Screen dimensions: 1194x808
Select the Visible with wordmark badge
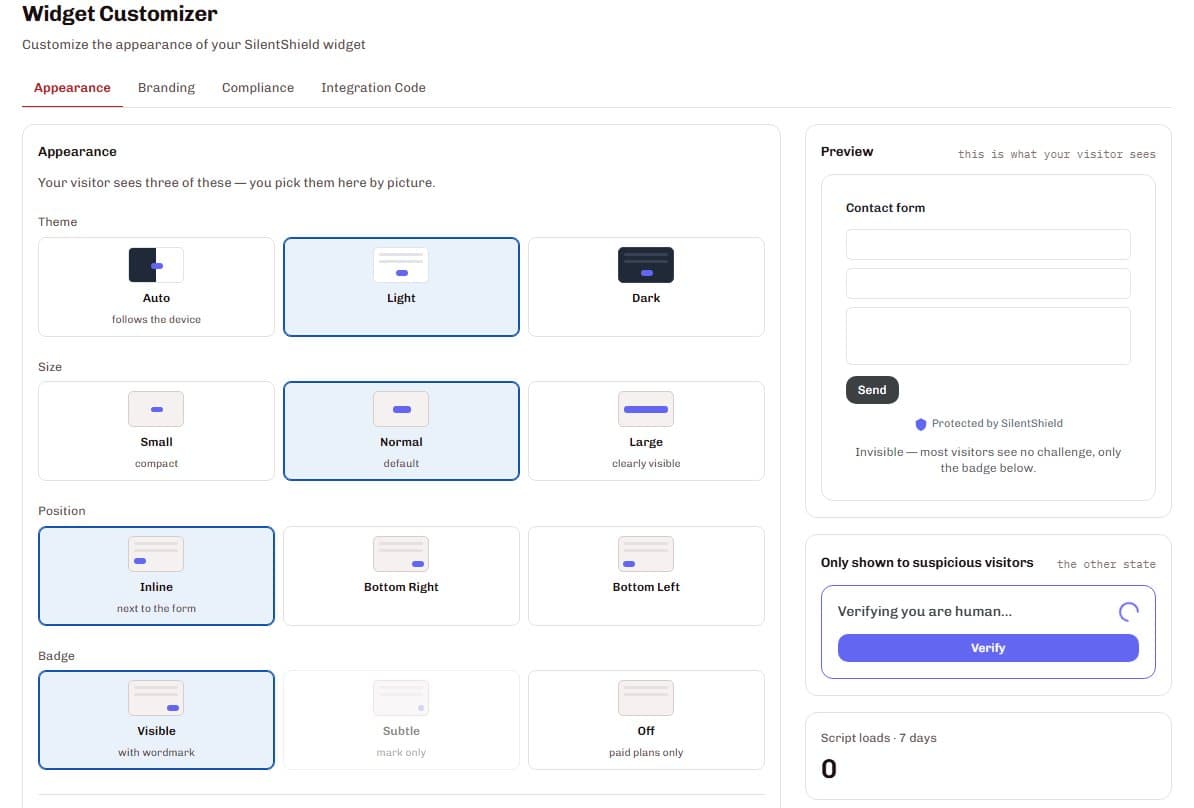[x=156, y=720]
